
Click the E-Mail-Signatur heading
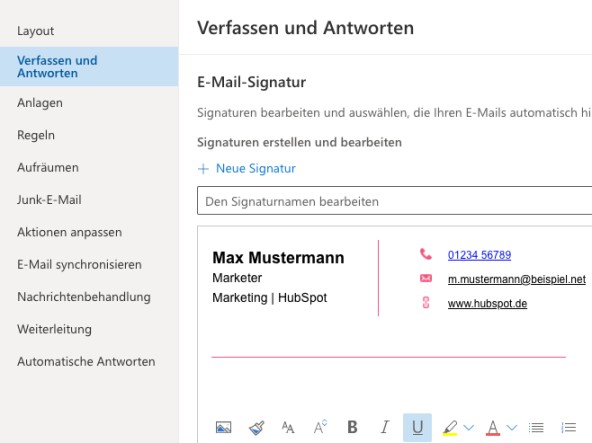point(251,82)
